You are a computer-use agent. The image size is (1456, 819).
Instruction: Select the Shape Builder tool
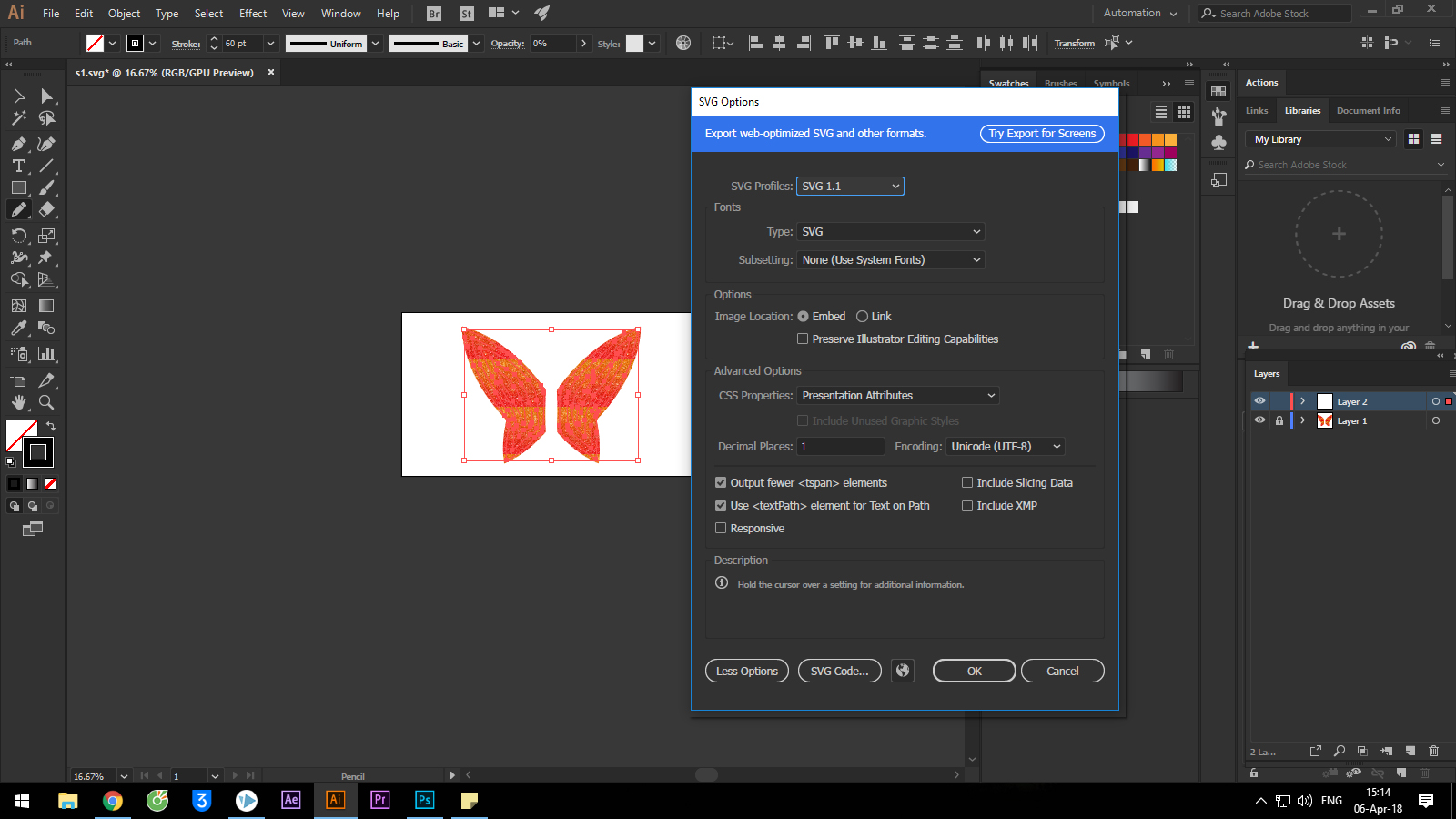tap(19, 279)
